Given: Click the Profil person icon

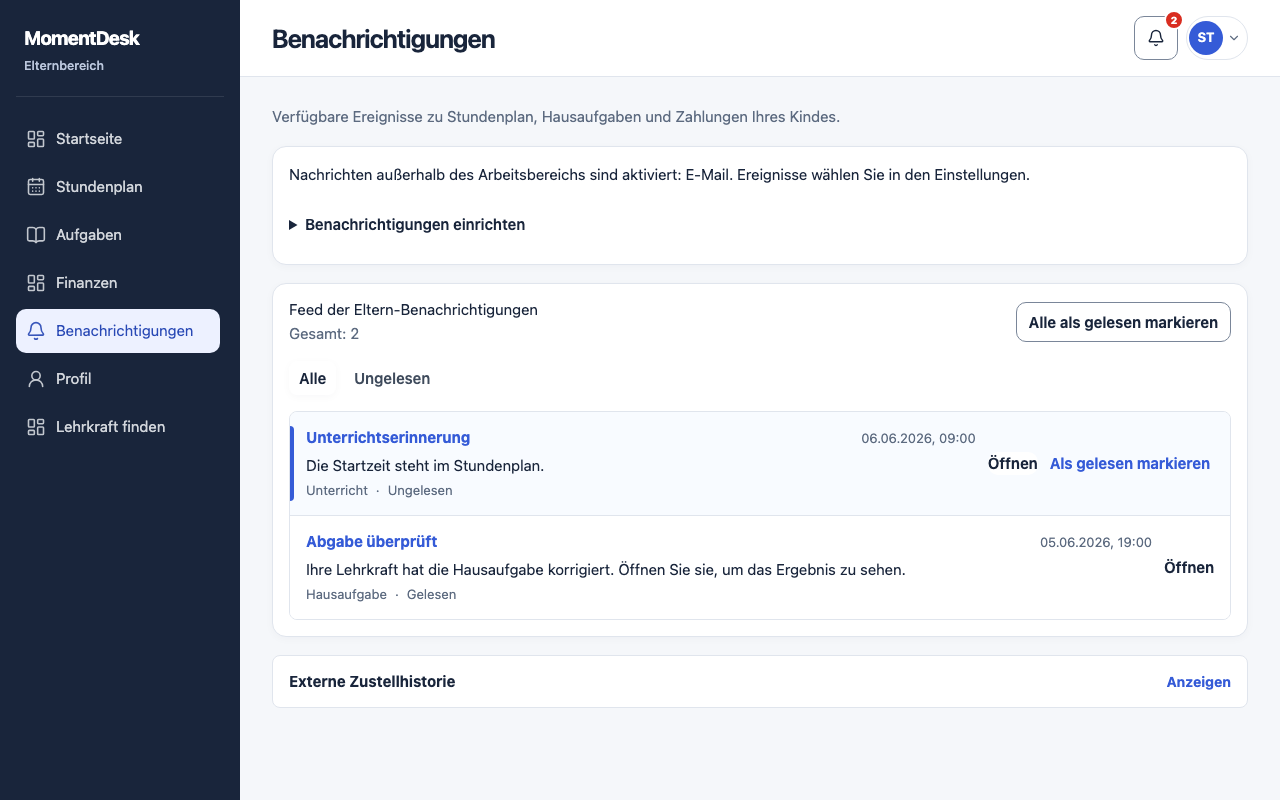Looking at the screenshot, I should (x=36, y=379).
